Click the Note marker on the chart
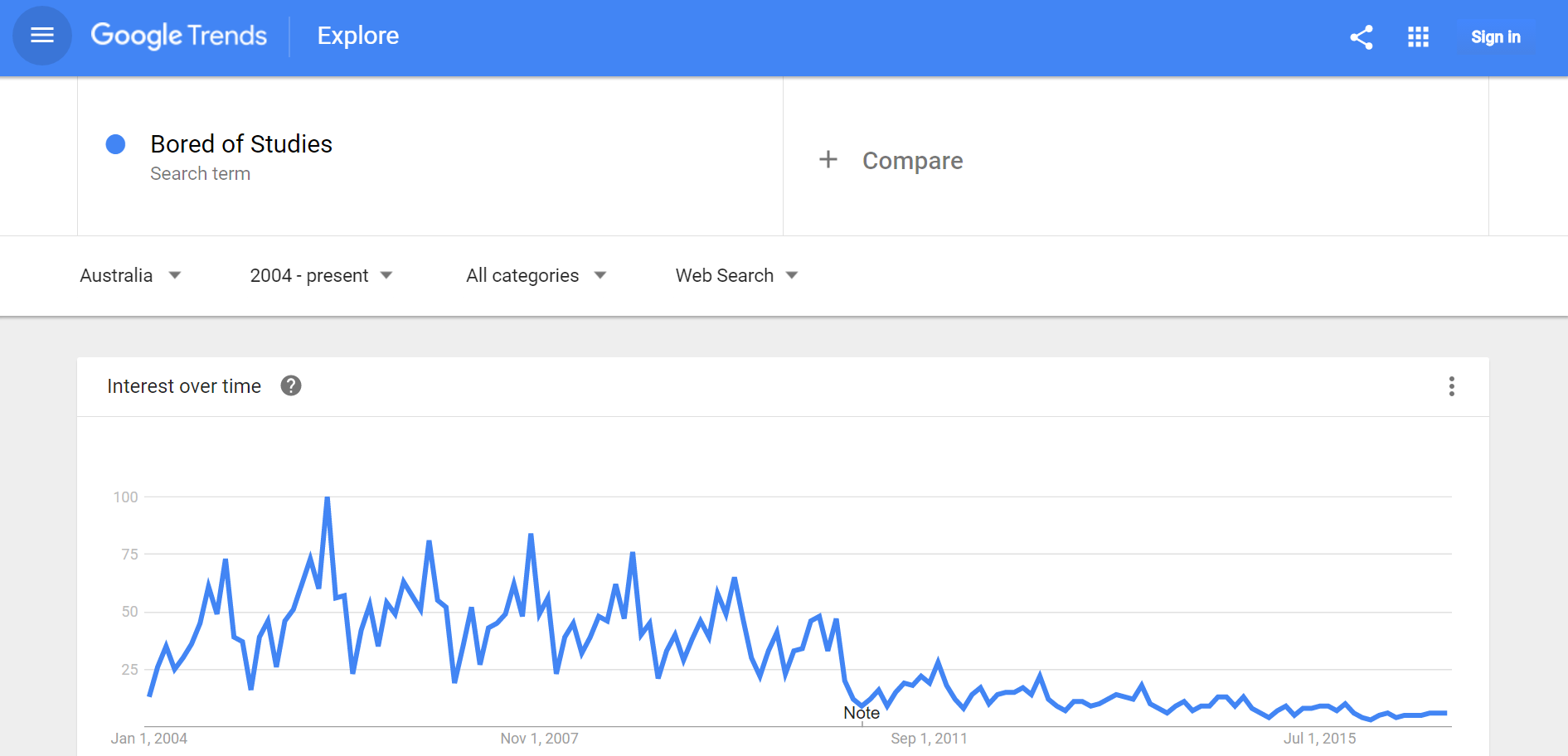The width and height of the screenshot is (1568, 756). click(x=862, y=713)
